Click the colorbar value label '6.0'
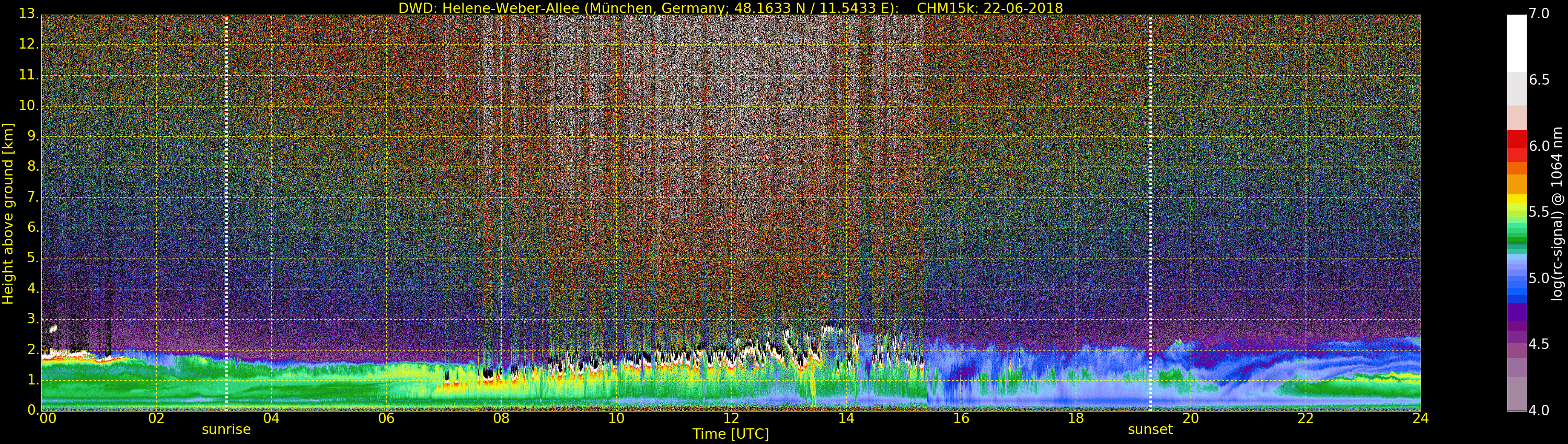Screen dimensions: 1568x444 tap(1539, 146)
